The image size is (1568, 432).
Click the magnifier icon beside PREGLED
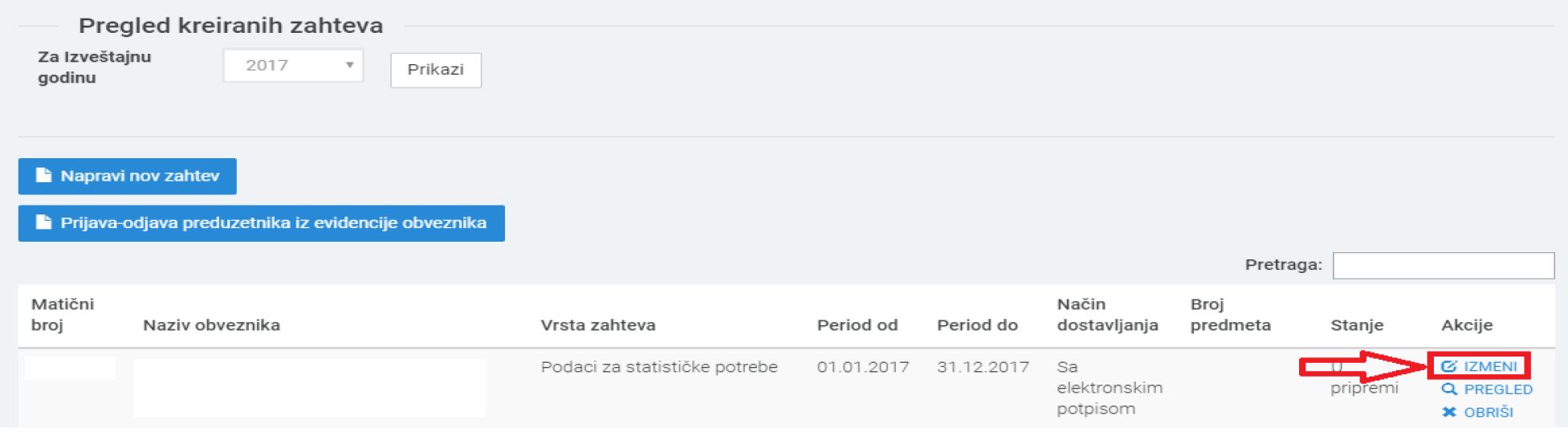tap(1449, 389)
